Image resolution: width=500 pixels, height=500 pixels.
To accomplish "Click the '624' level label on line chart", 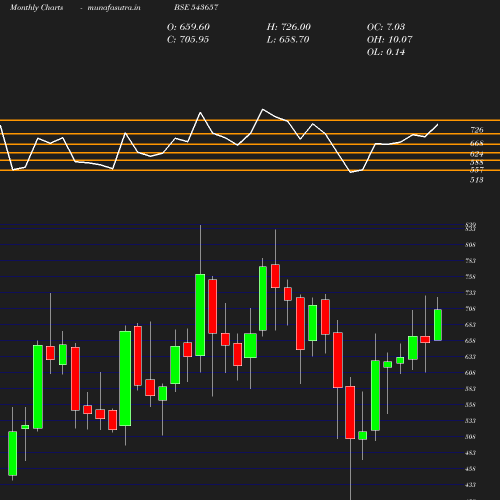I will (477, 154).
